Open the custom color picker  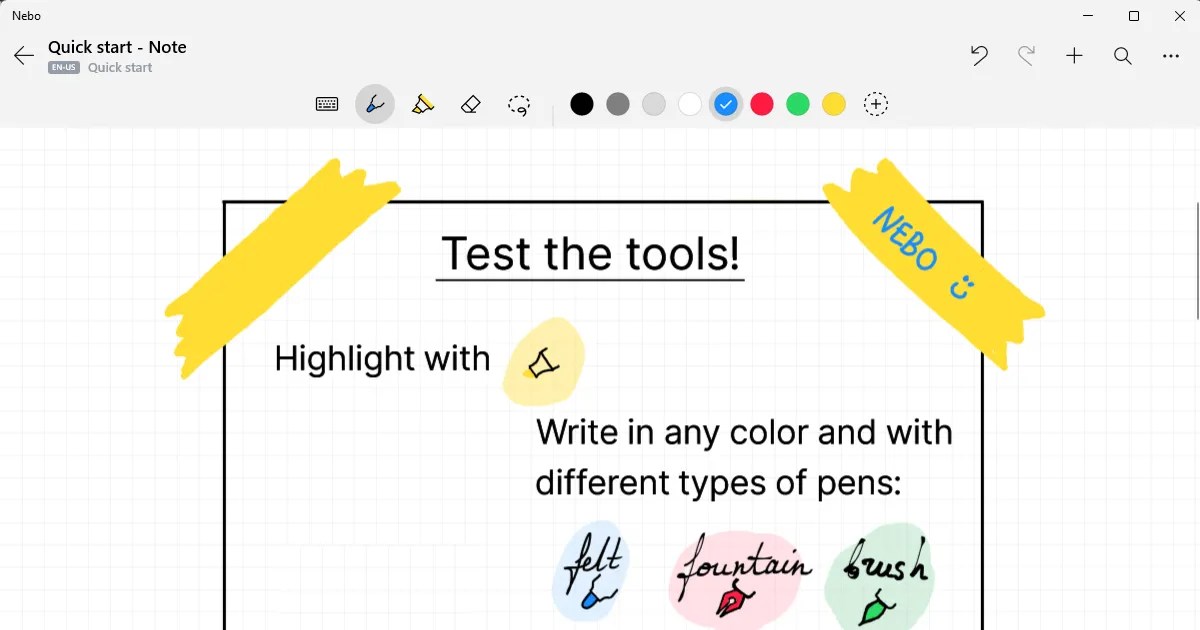click(876, 104)
